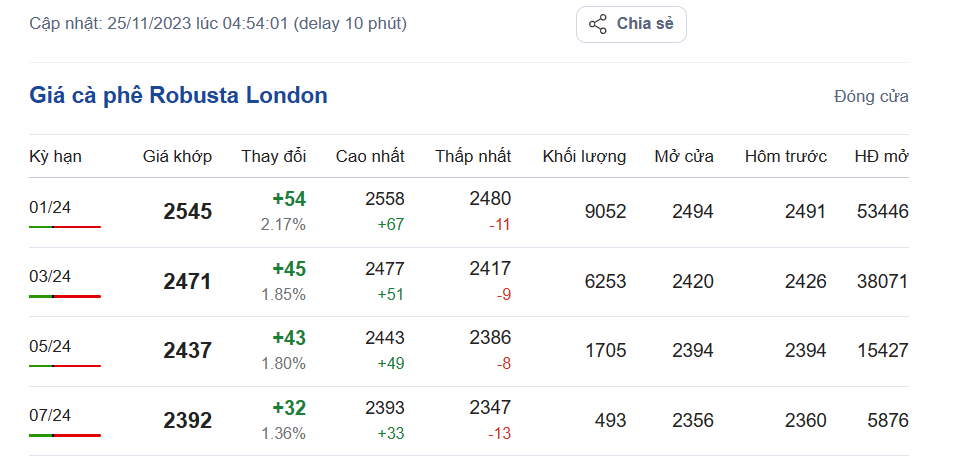Click the range bar under 05/24
The height and width of the screenshot is (476, 956).
tap(65, 366)
